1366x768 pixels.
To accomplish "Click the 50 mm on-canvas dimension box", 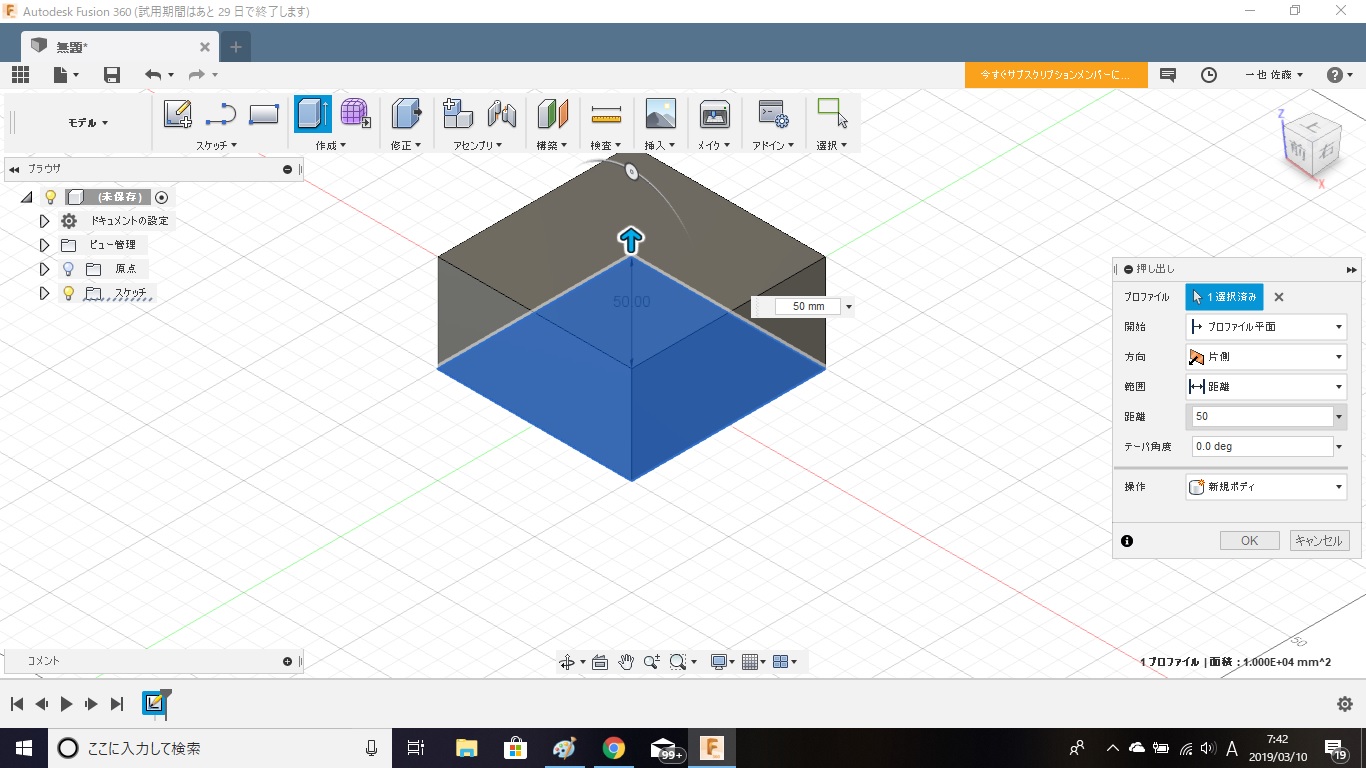I will click(x=808, y=306).
